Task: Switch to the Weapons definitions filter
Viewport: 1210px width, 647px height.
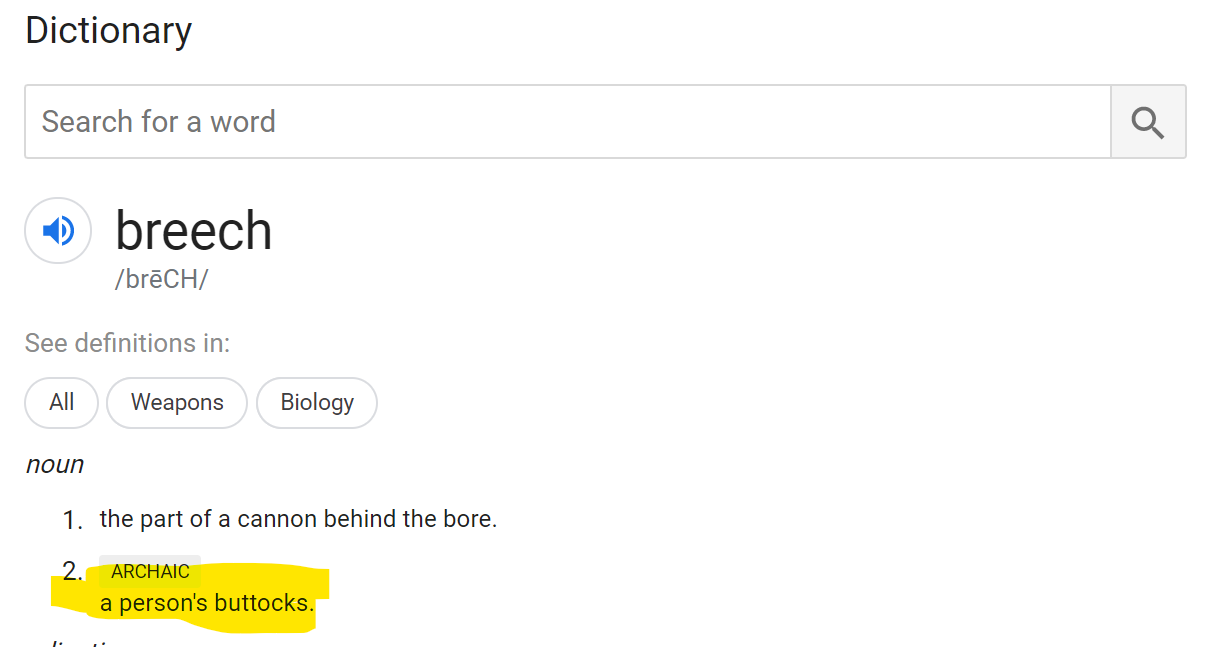Action: point(177,403)
